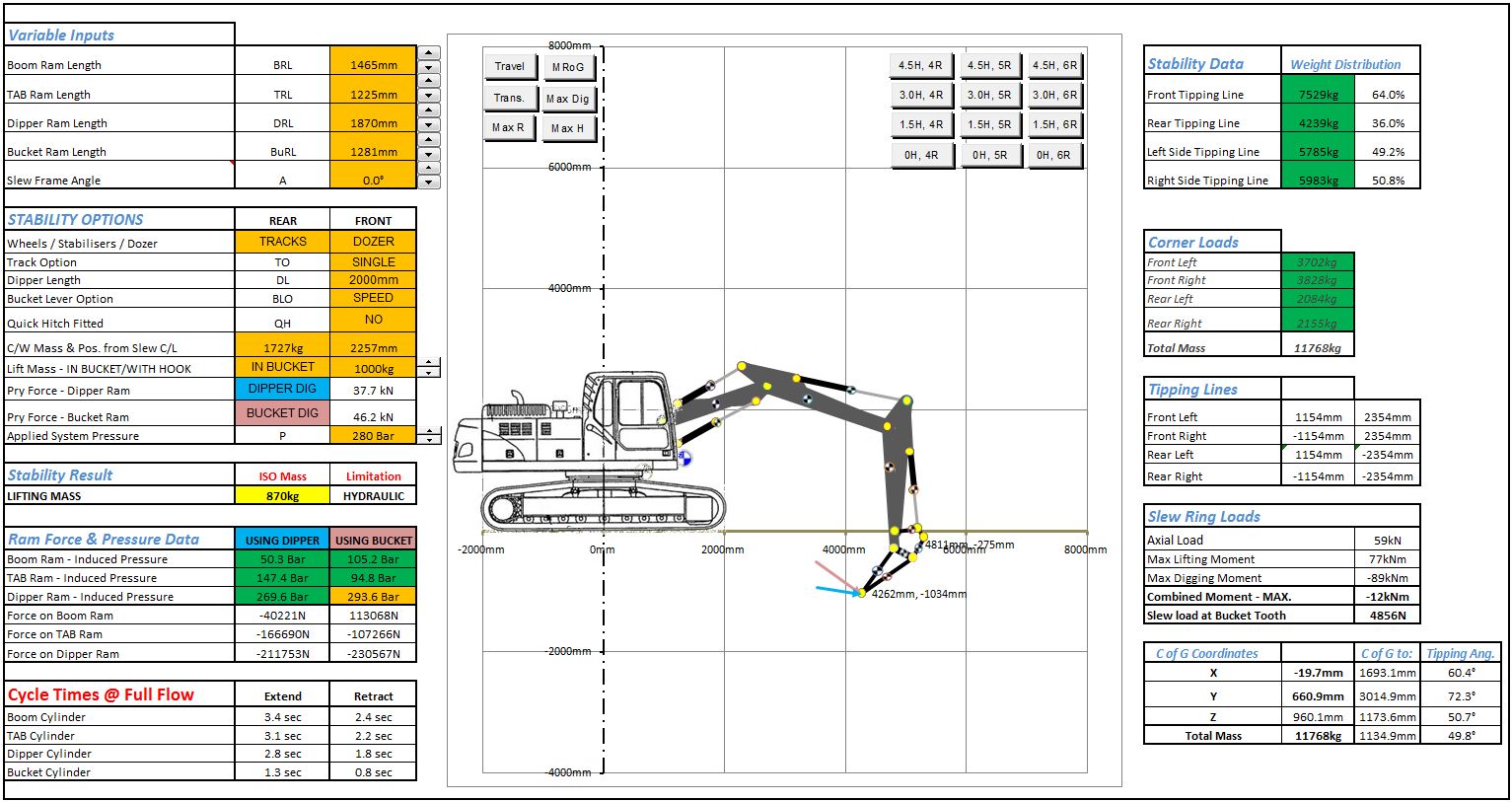Click the Boom Ram Length 1465mm field
Image resolution: width=1512 pixels, height=802 pixels.
click(x=373, y=65)
